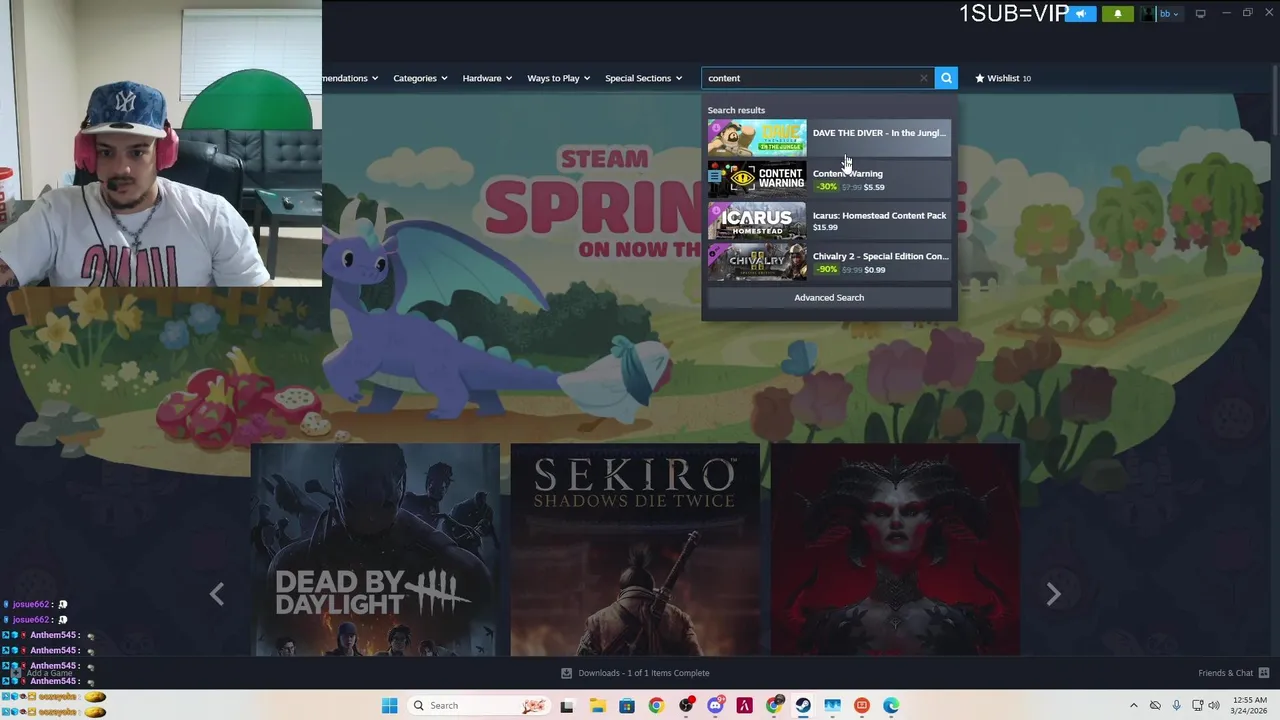Screen dimensions: 1280x720
Task: Open the Content Warning game thumbnail
Action: tap(757, 179)
